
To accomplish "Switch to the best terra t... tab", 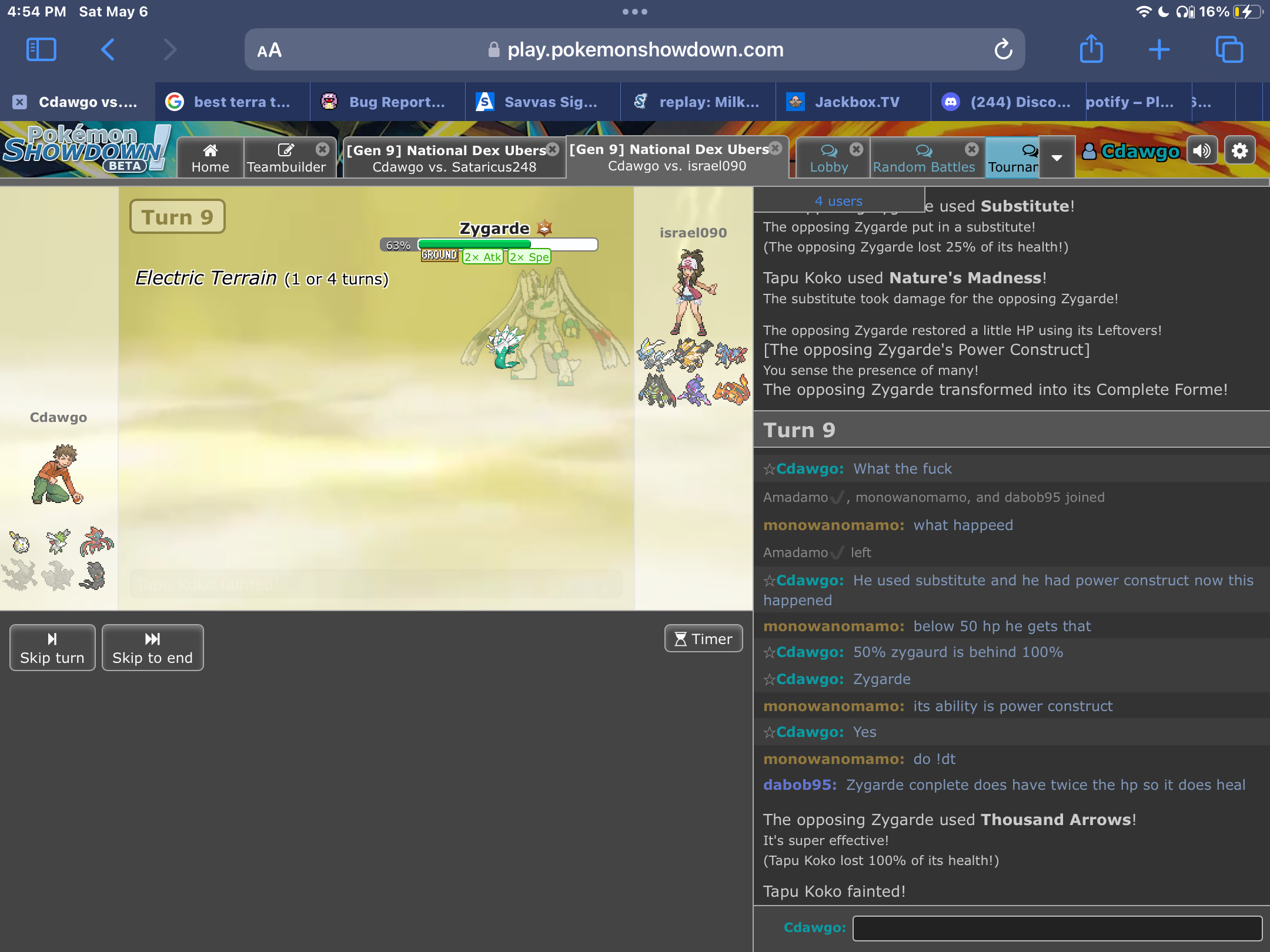I will tap(233, 102).
